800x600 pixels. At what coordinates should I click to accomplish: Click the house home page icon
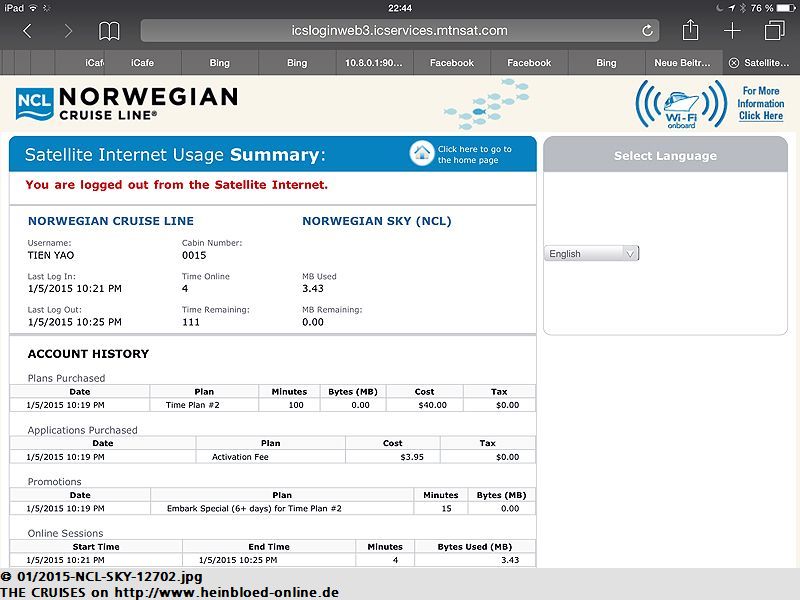click(421, 153)
